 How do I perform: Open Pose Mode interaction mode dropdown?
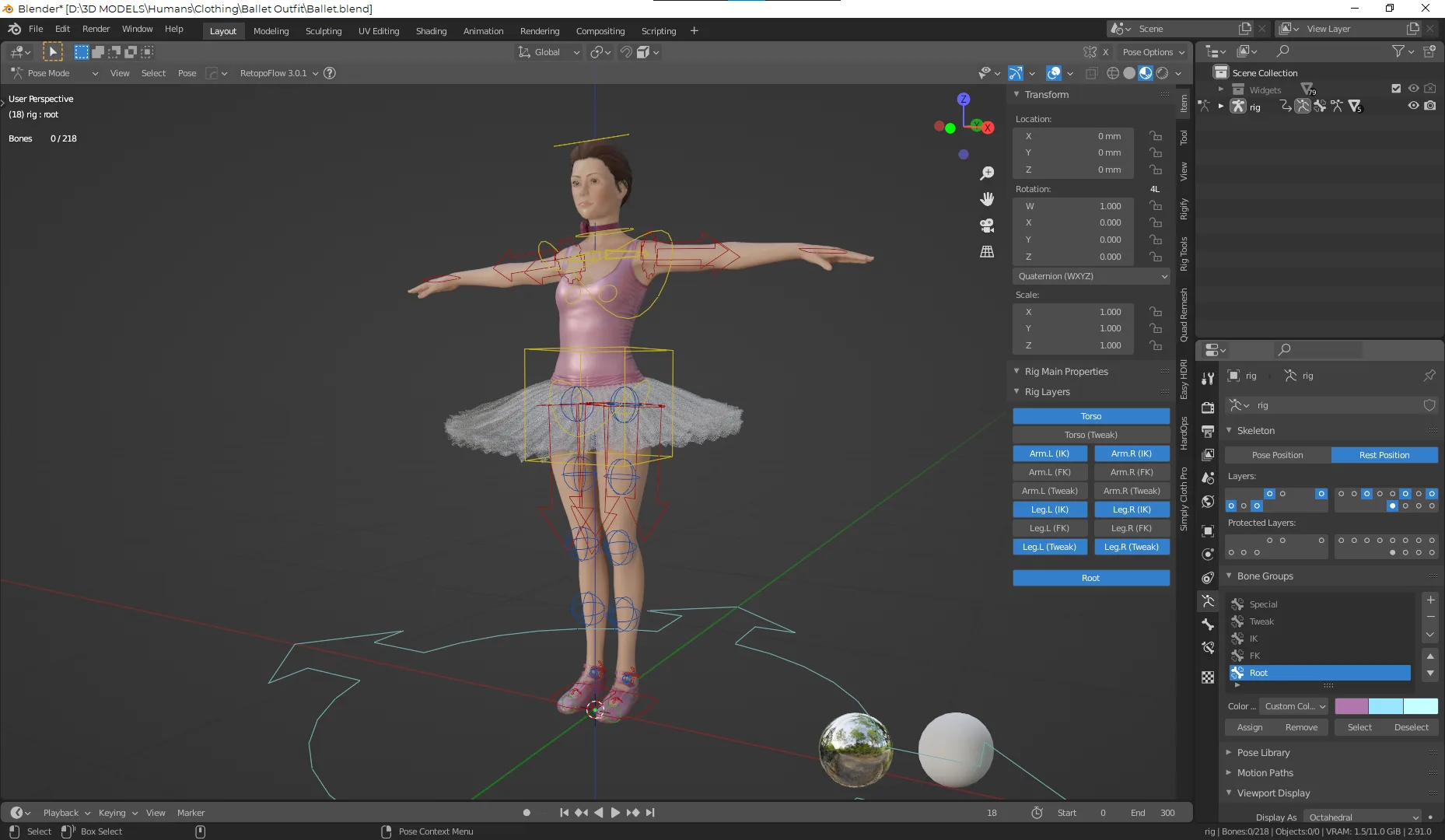point(54,73)
